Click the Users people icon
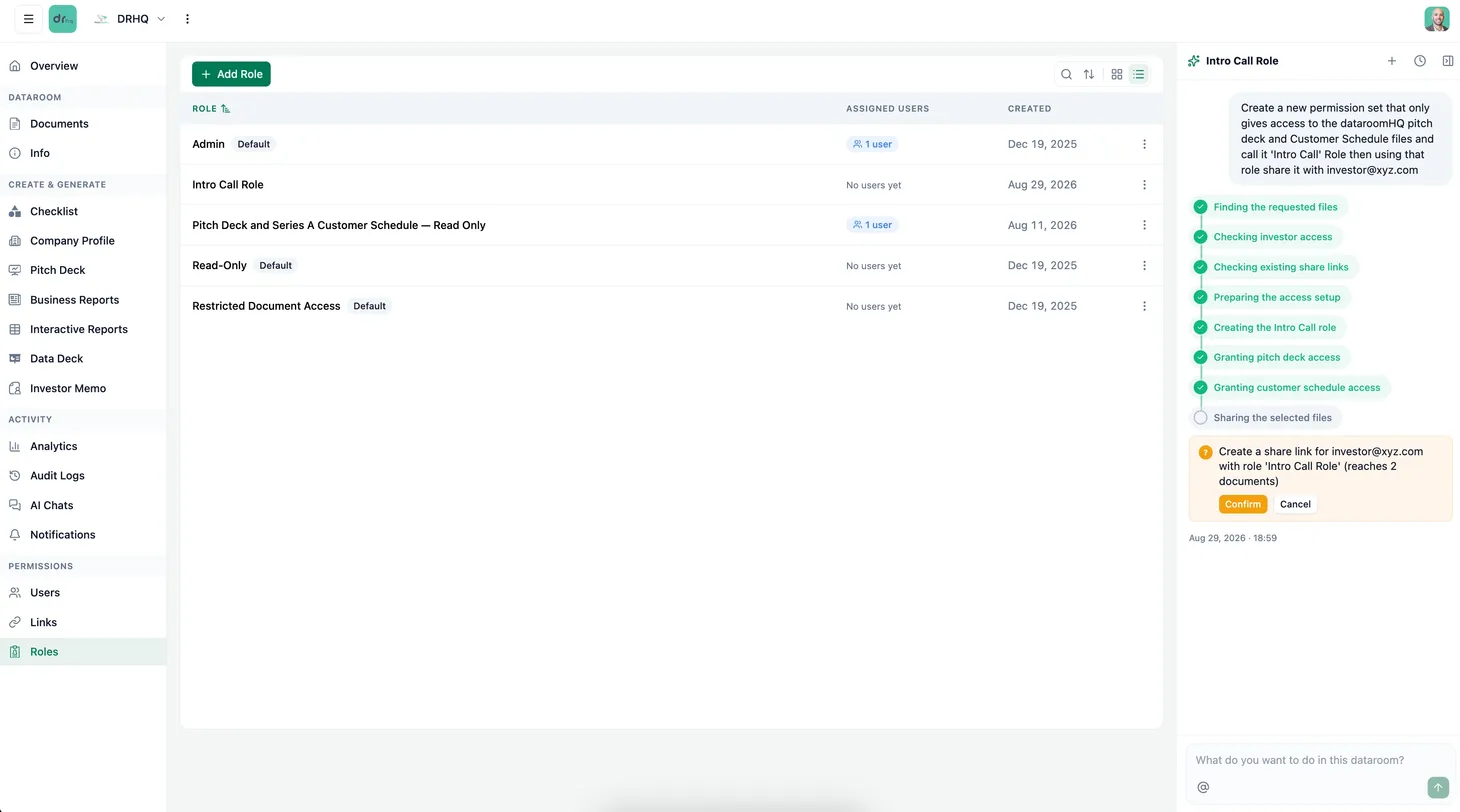 [15, 593]
